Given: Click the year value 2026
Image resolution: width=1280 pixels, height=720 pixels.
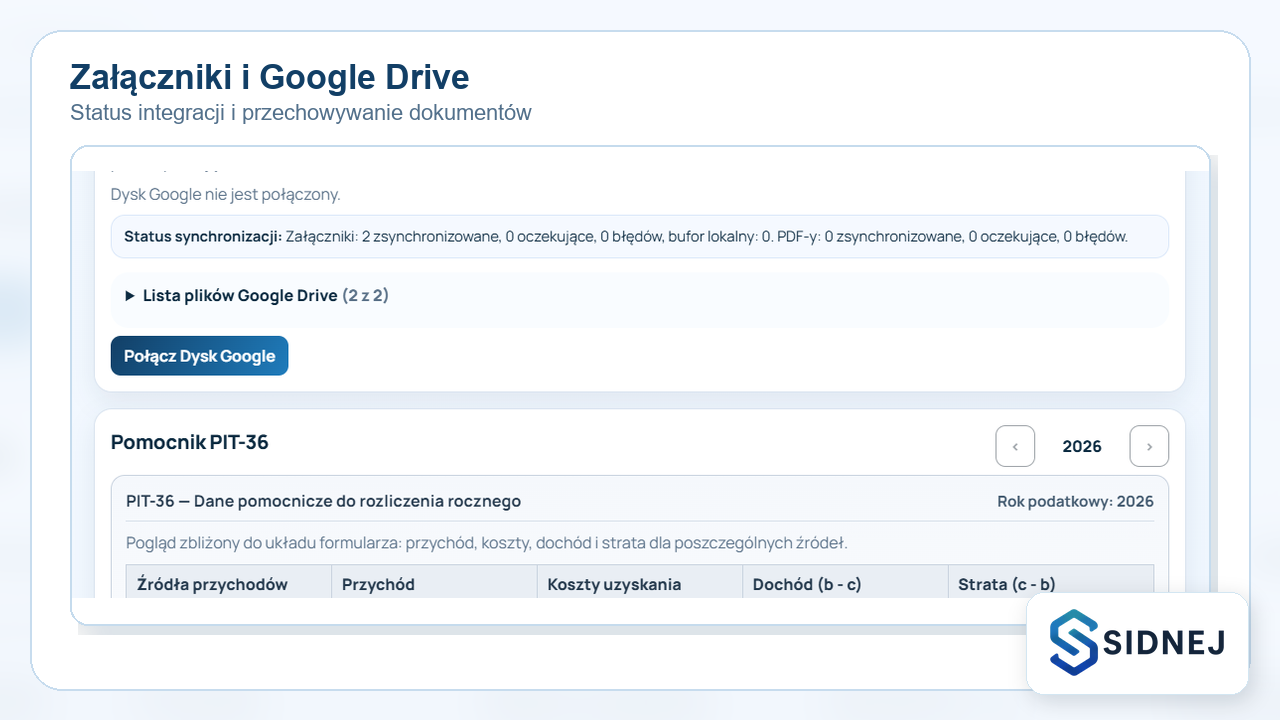Looking at the screenshot, I should point(1082,446).
